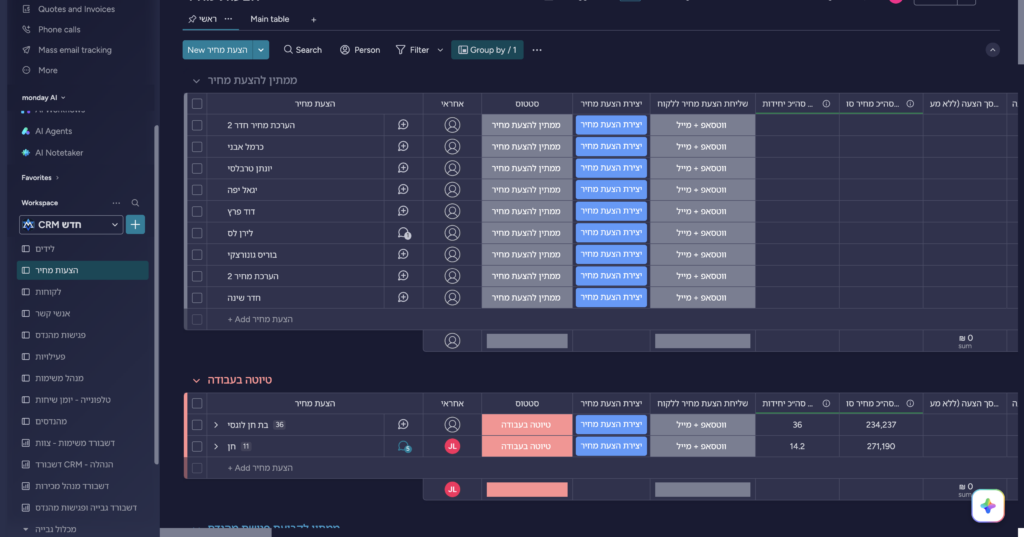Switch to Main table tab
The width and height of the screenshot is (1024, 537).
pyautogui.click(x=270, y=19)
